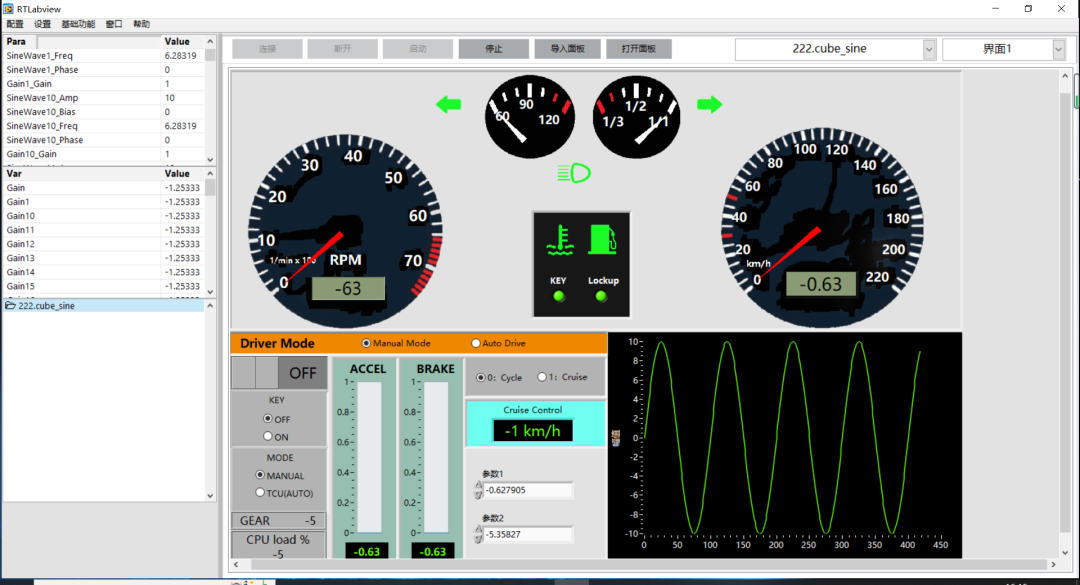Image resolution: width=1080 pixels, height=585 pixels.
Task: Click the km/h speedometer gauge
Action: coord(822,227)
